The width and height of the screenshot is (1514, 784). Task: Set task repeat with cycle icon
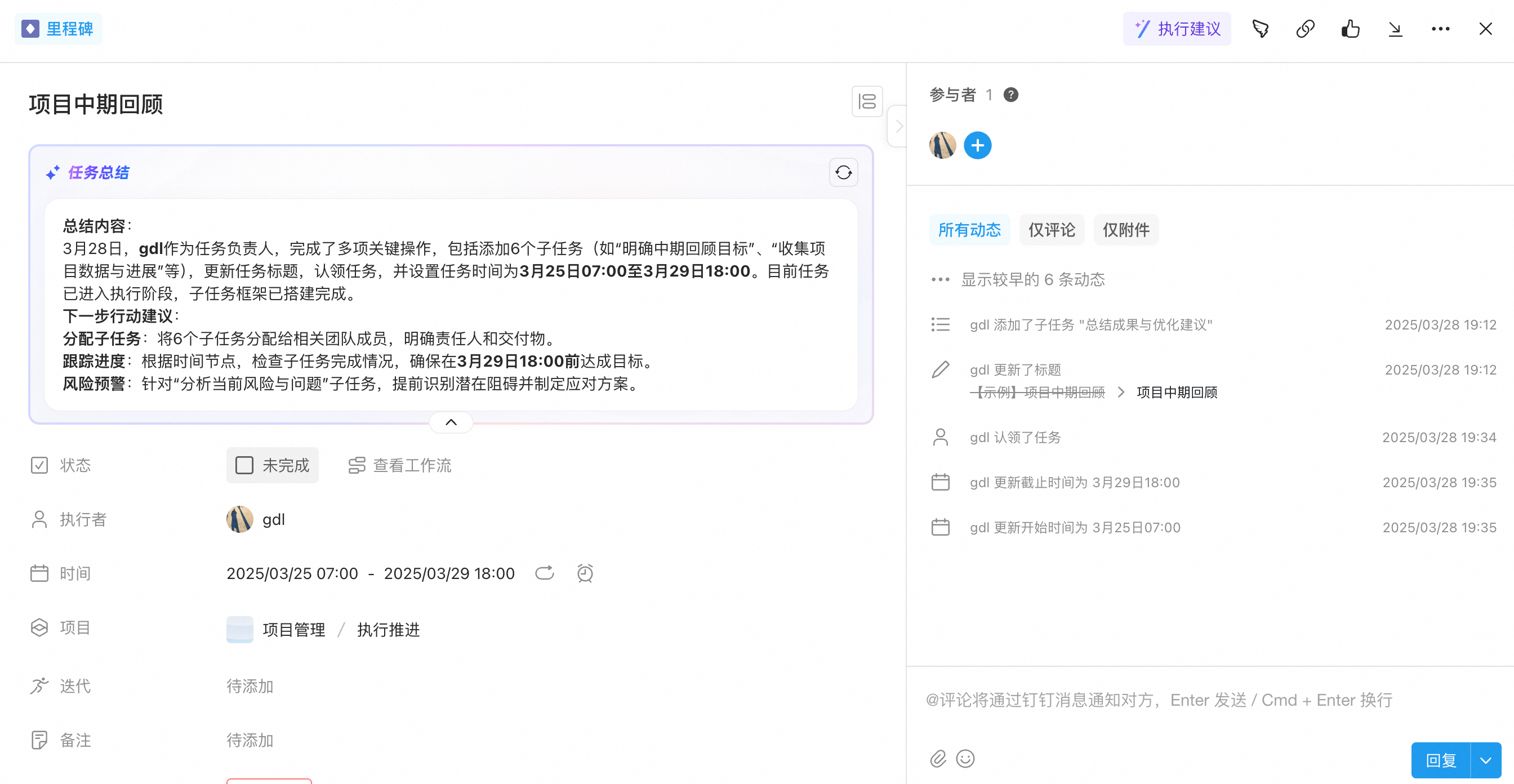(x=544, y=573)
